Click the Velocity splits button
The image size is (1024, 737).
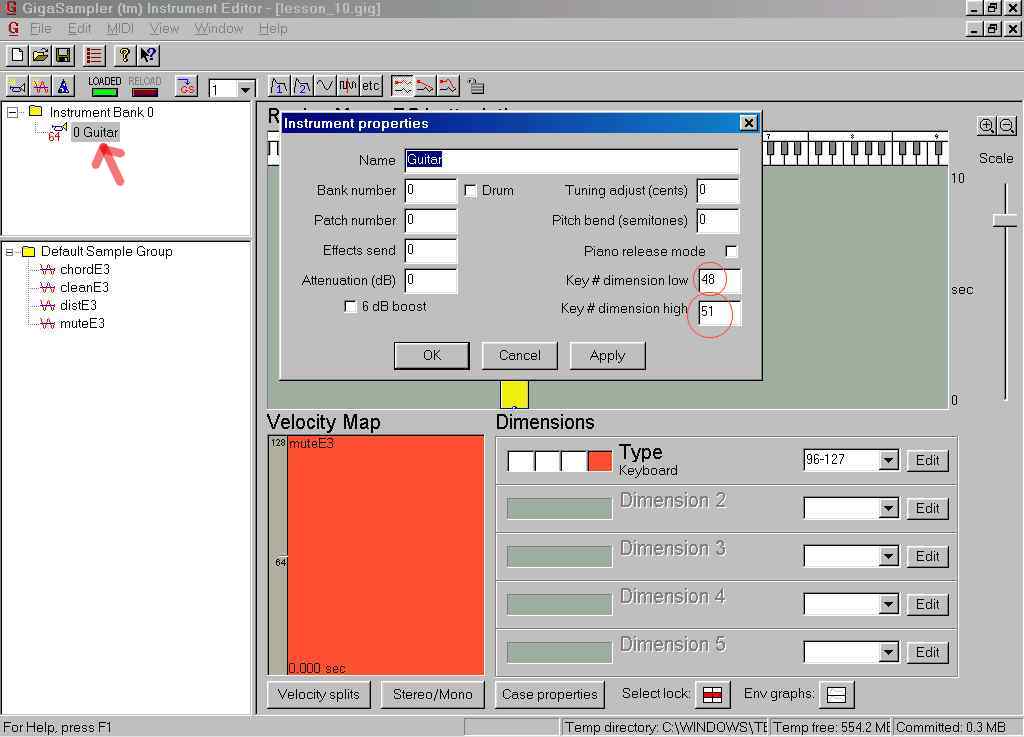319,695
